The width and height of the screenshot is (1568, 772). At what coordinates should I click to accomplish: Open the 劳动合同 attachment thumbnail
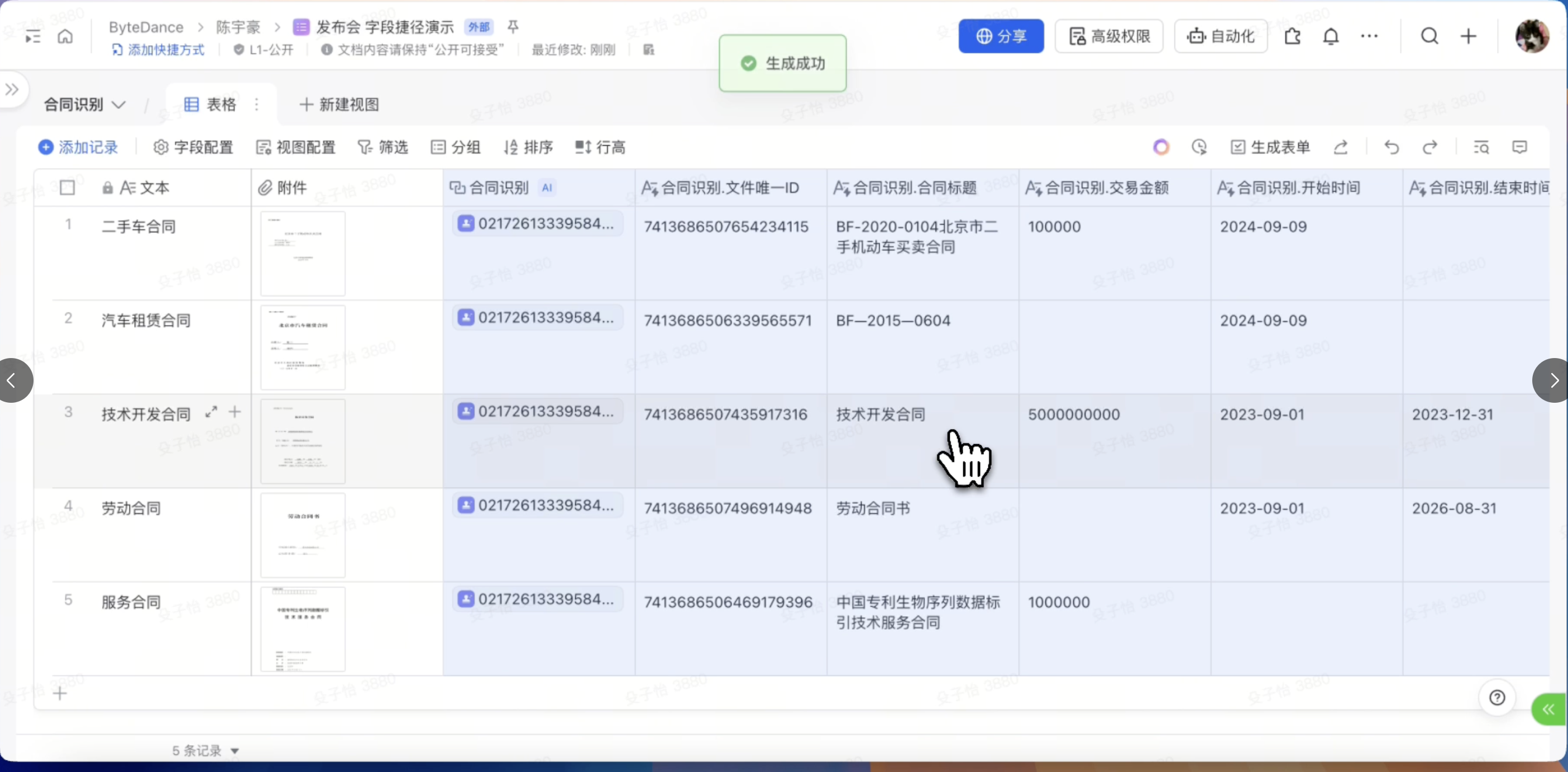click(303, 535)
